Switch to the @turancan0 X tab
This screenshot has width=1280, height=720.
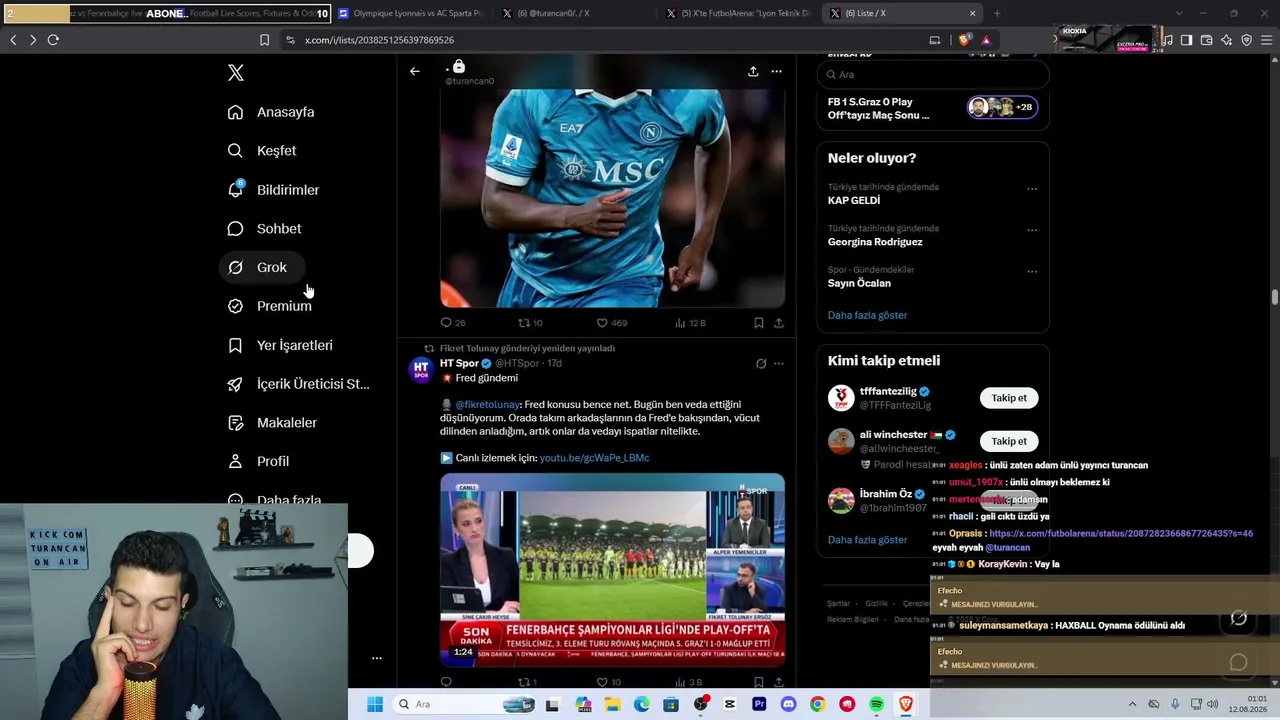click(573, 13)
